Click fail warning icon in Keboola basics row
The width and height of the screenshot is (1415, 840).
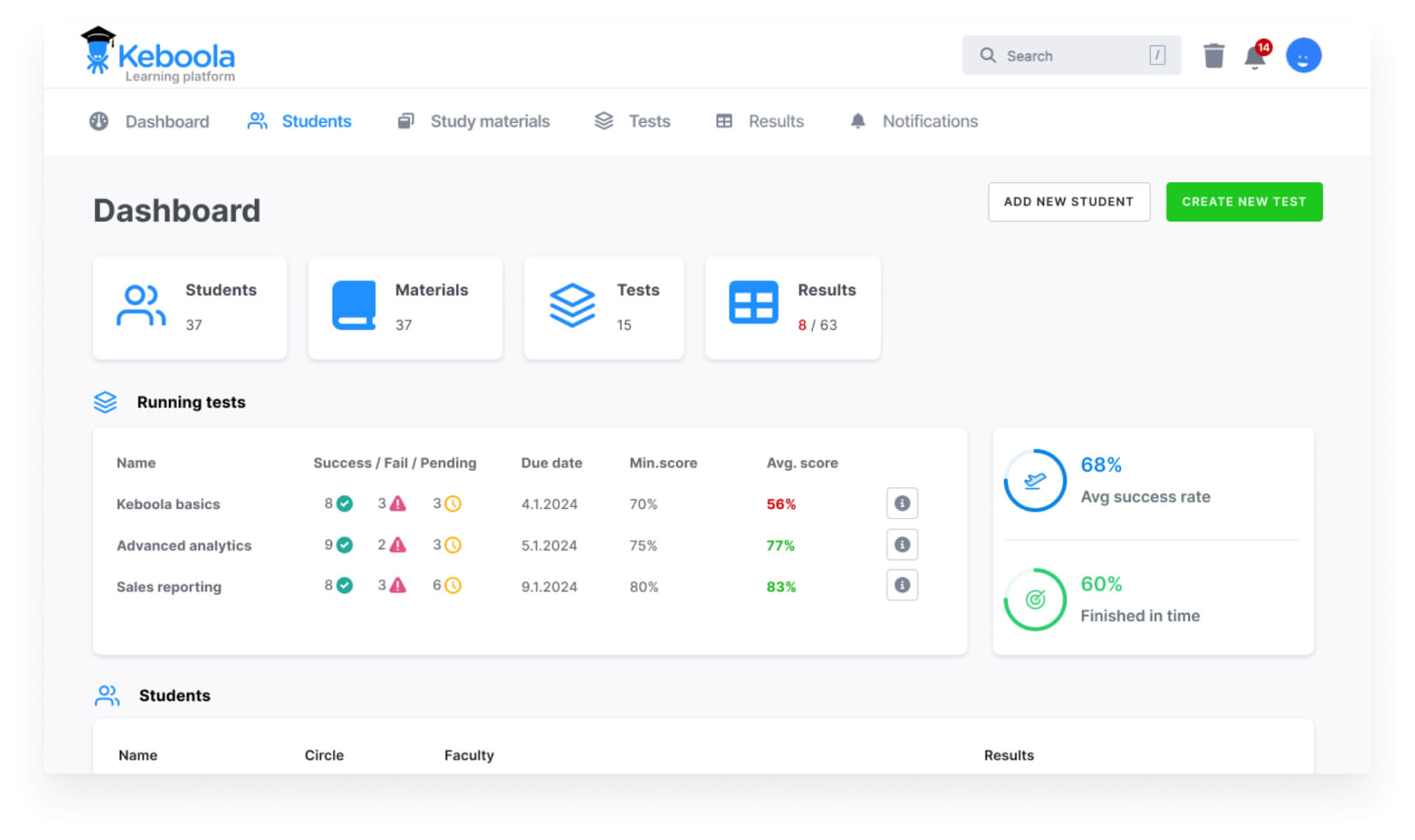click(397, 503)
